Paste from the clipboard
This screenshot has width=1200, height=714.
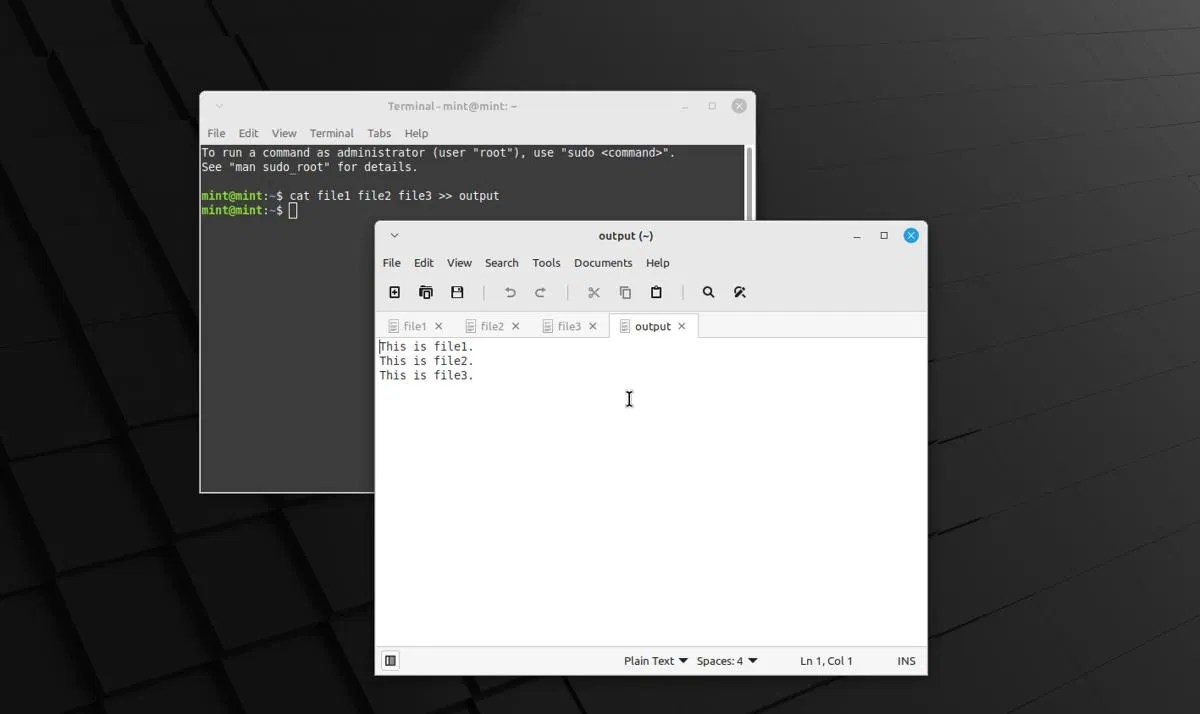coord(656,292)
